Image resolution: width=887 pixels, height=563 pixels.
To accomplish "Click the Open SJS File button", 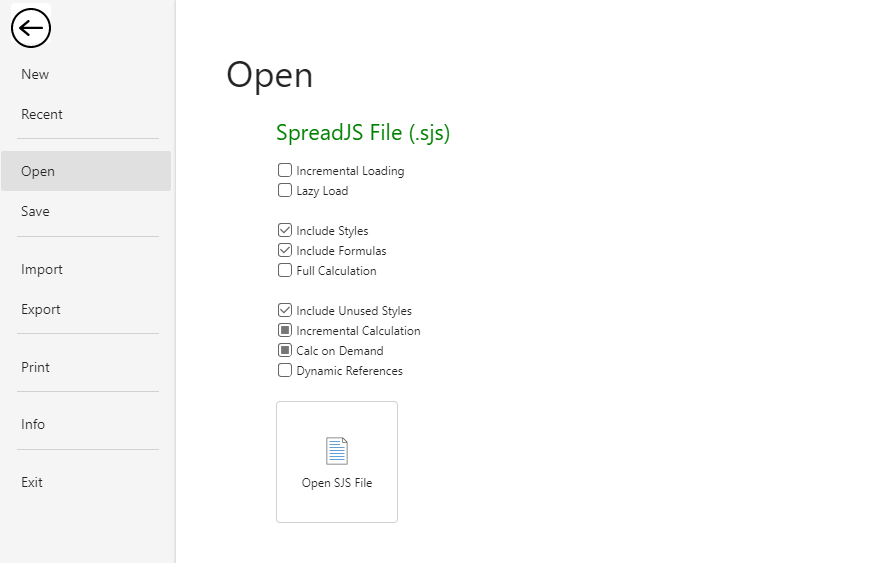I will coord(337,462).
